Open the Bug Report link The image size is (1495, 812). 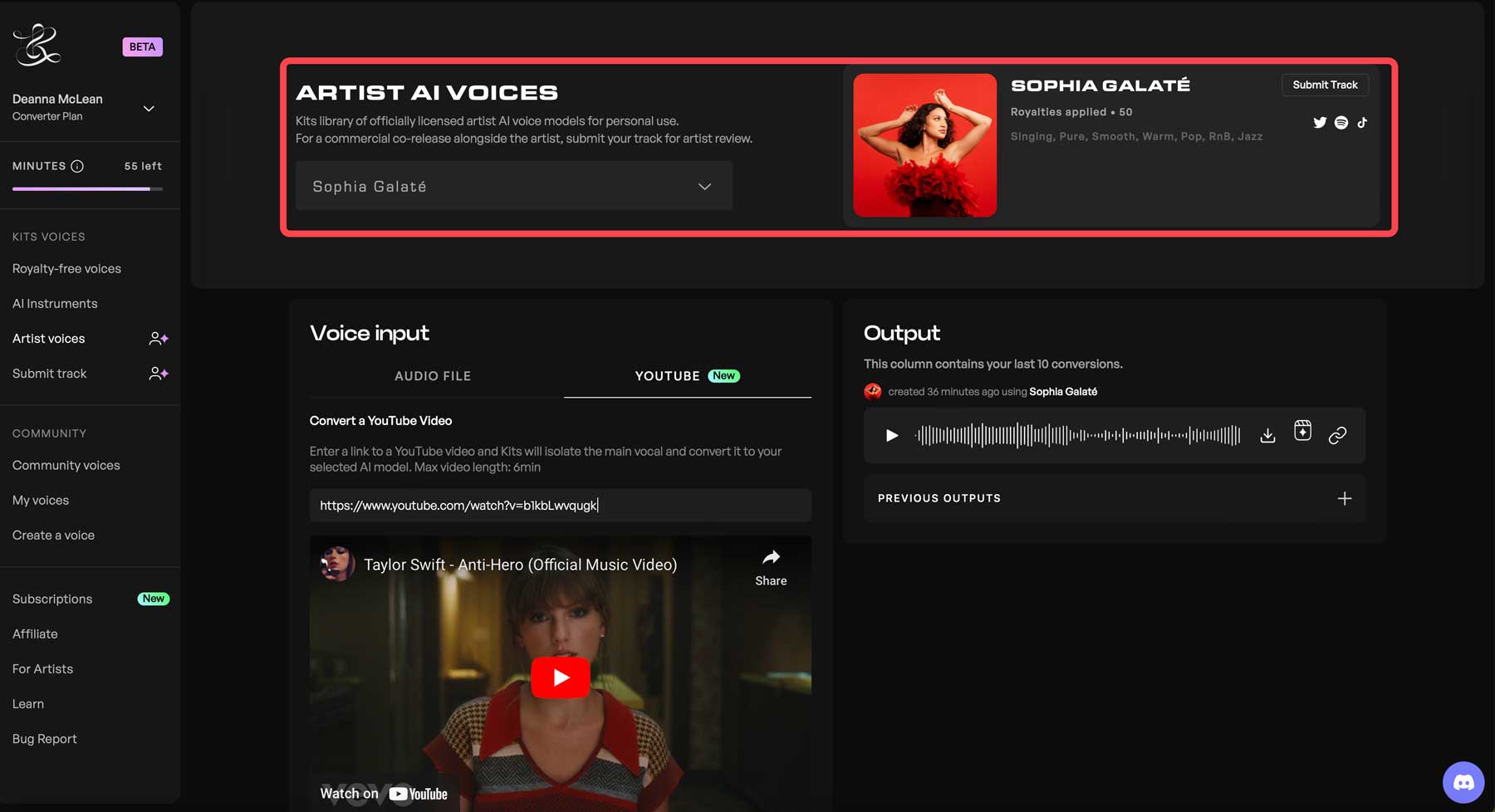(x=45, y=739)
